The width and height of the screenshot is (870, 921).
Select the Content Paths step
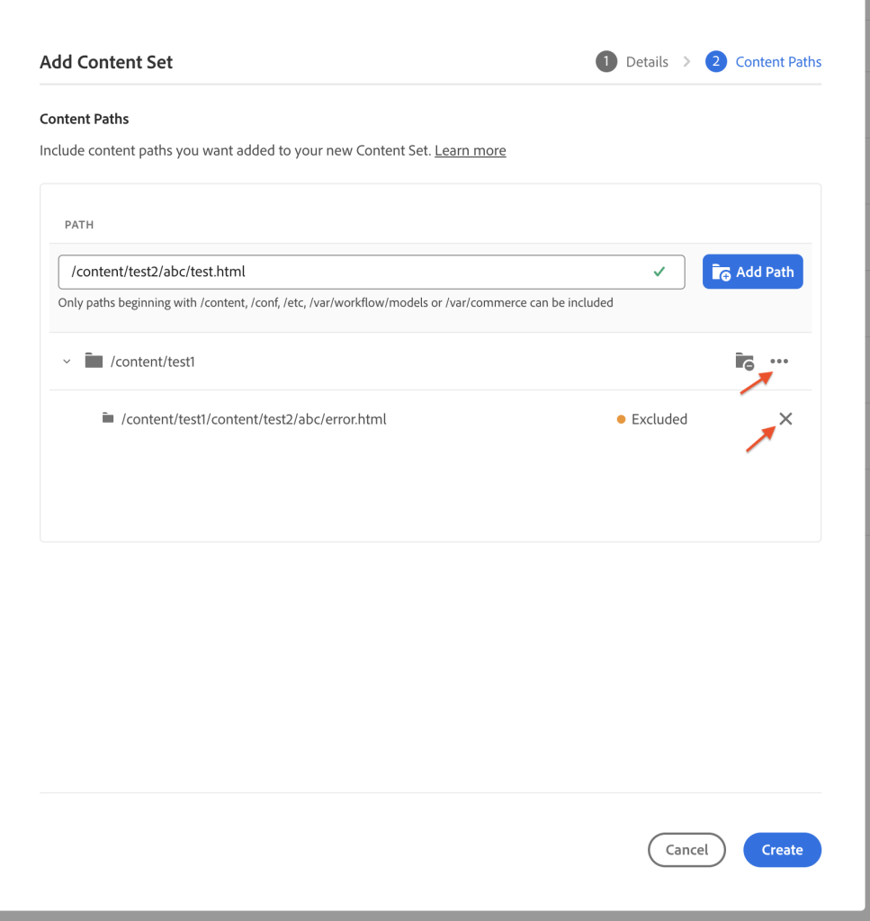click(x=778, y=62)
